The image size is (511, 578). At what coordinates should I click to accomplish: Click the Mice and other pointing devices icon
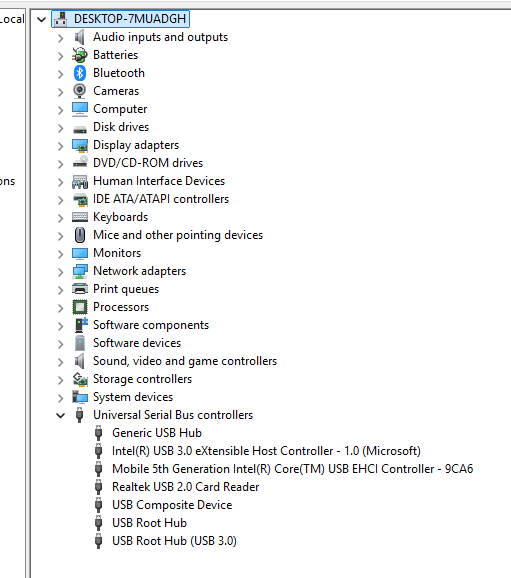pos(80,235)
